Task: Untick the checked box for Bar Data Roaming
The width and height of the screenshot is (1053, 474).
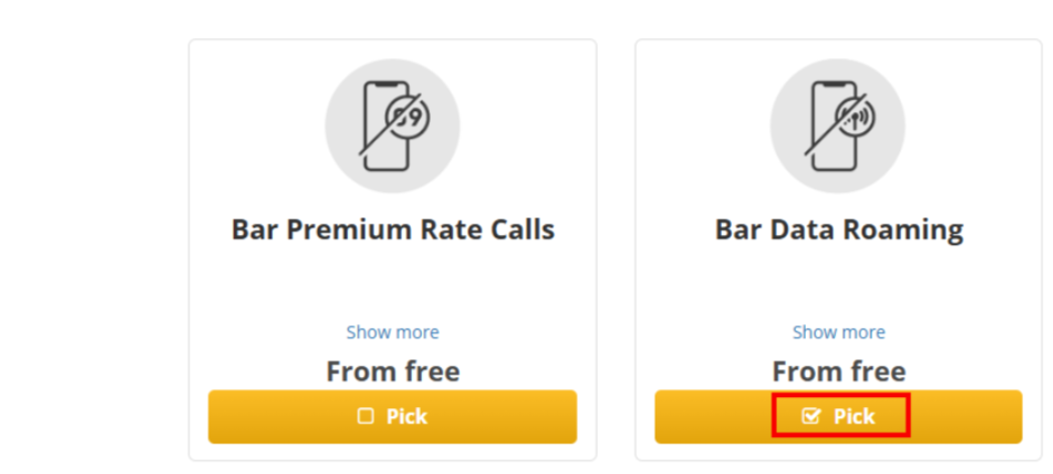Action: point(811,416)
